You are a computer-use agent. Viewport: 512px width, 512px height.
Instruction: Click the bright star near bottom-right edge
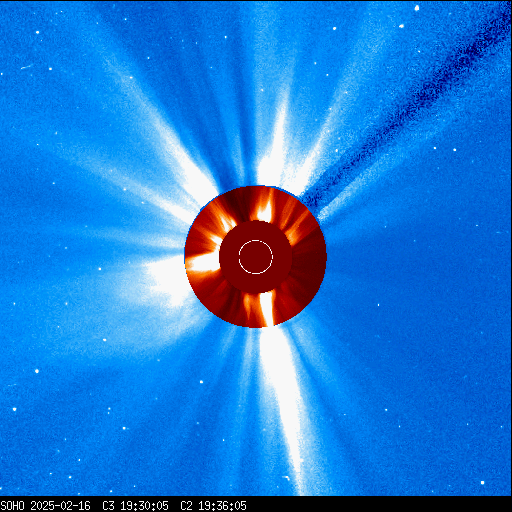(482, 483)
